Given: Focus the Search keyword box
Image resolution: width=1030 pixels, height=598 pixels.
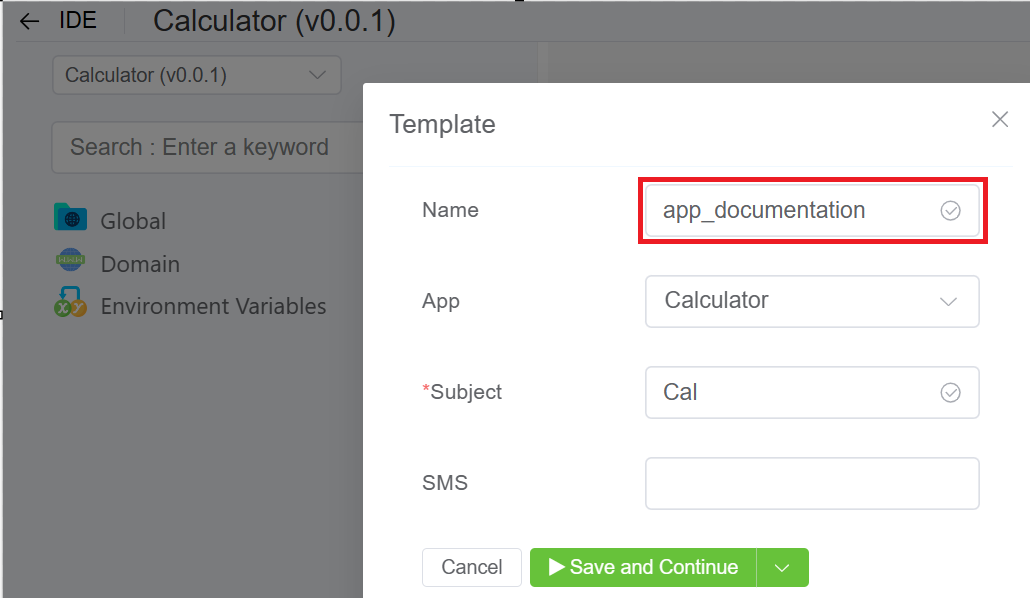Looking at the screenshot, I should [x=205, y=148].
